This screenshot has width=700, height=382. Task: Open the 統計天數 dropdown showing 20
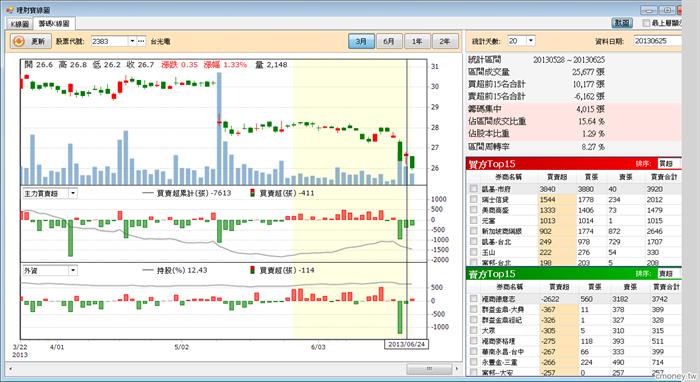pos(530,41)
